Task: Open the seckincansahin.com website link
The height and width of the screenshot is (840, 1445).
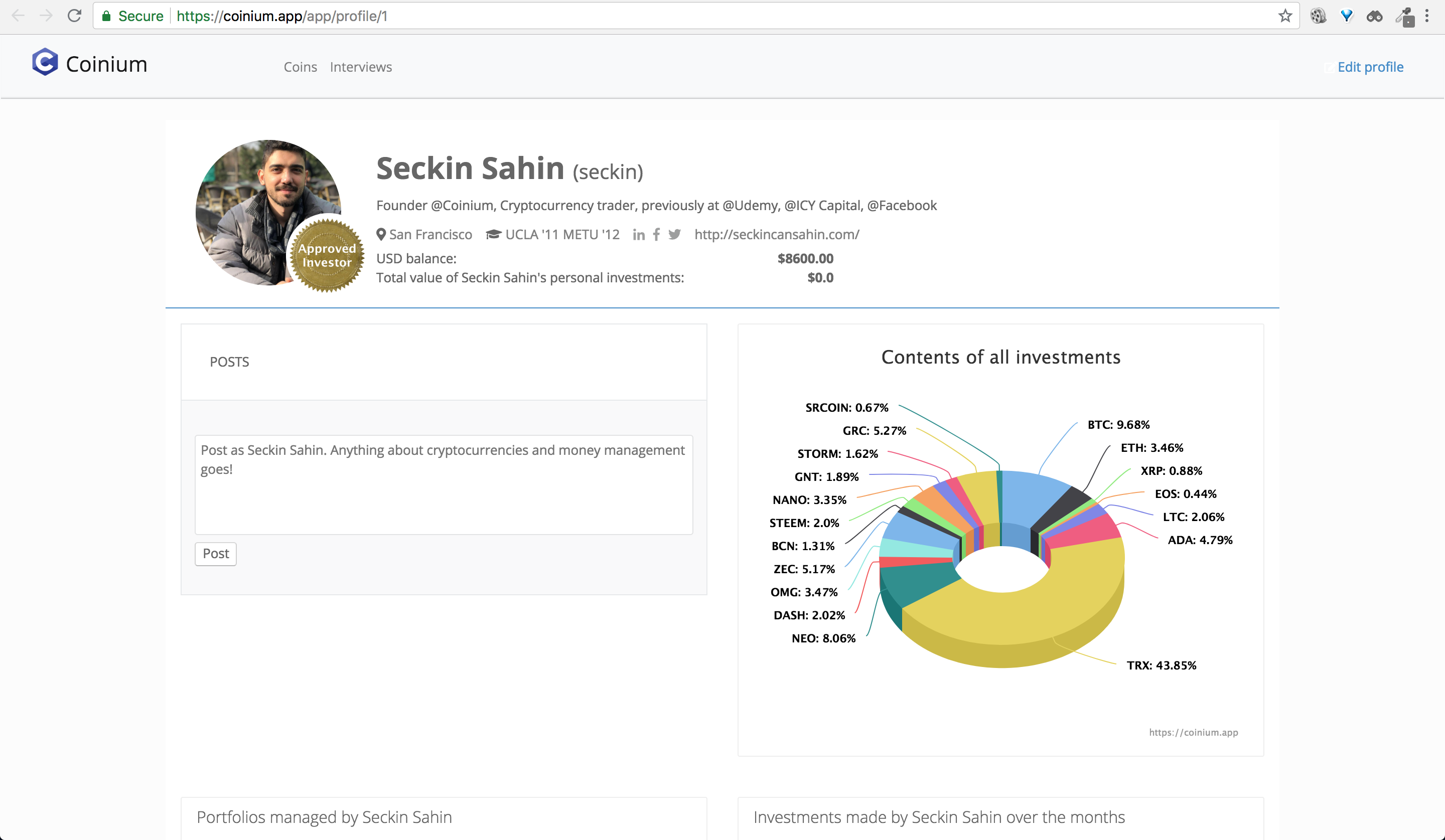Action: tap(776, 234)
